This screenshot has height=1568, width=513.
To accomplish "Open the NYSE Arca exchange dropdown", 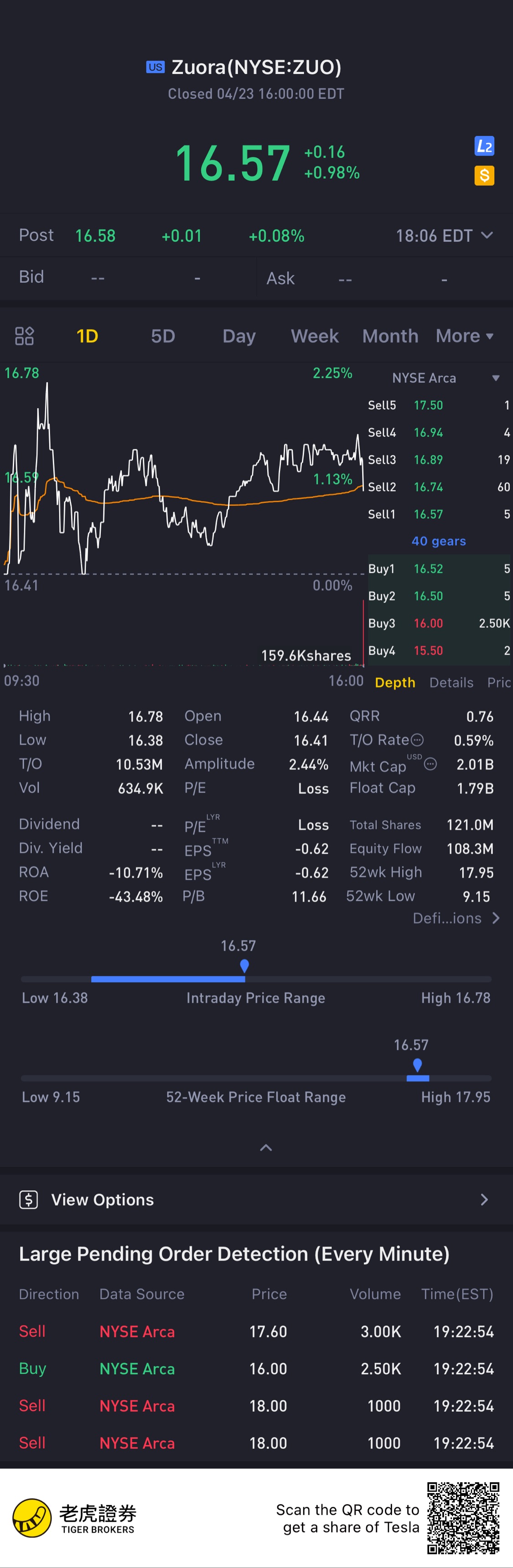I will point(446,378).
